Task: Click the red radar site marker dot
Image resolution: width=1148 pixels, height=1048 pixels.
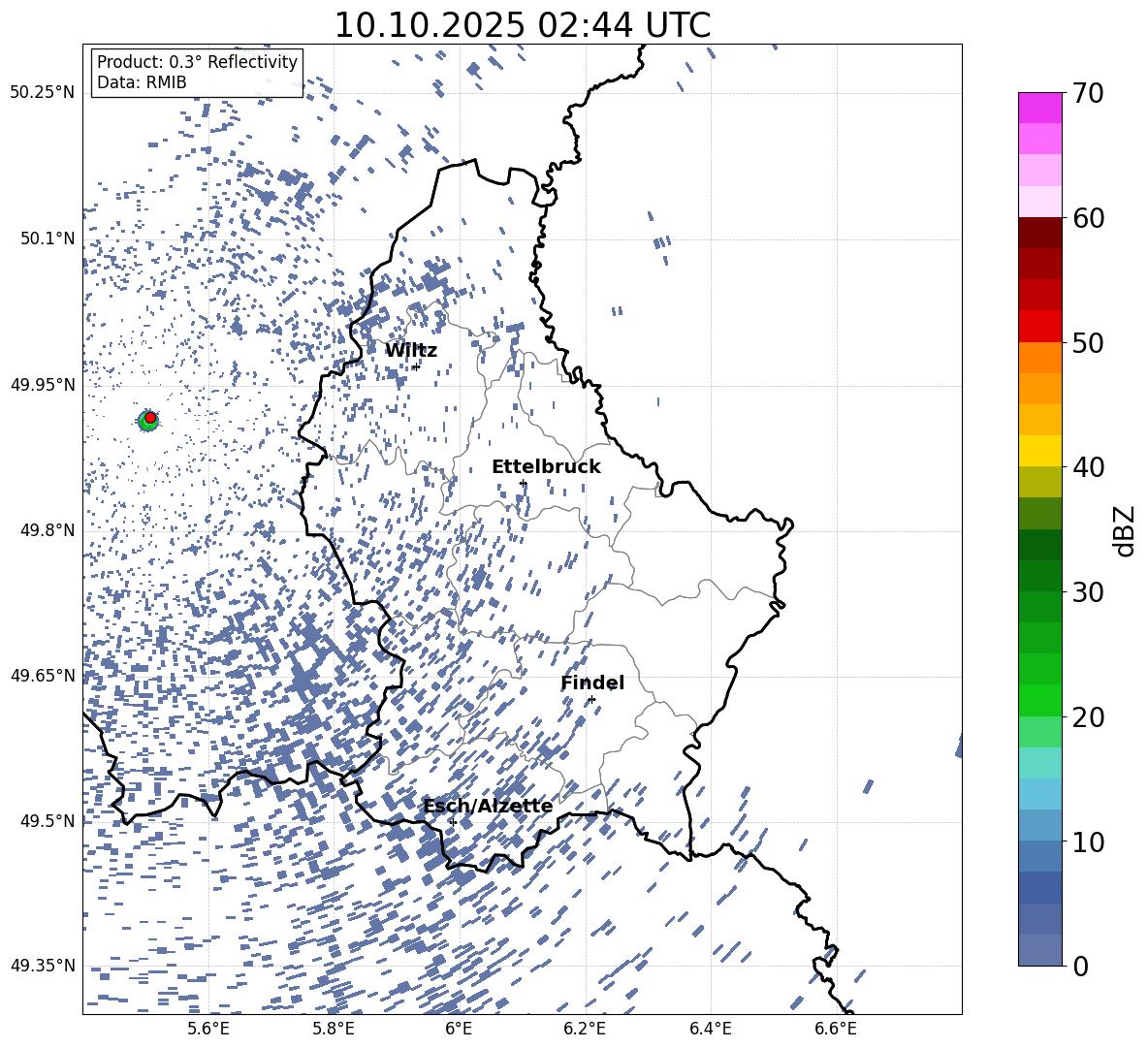Action: tap(150, 417)
